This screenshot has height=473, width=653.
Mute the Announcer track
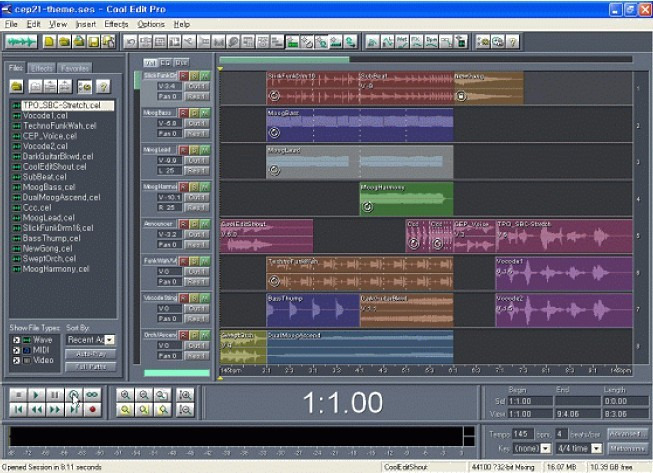tap(204, 224)
